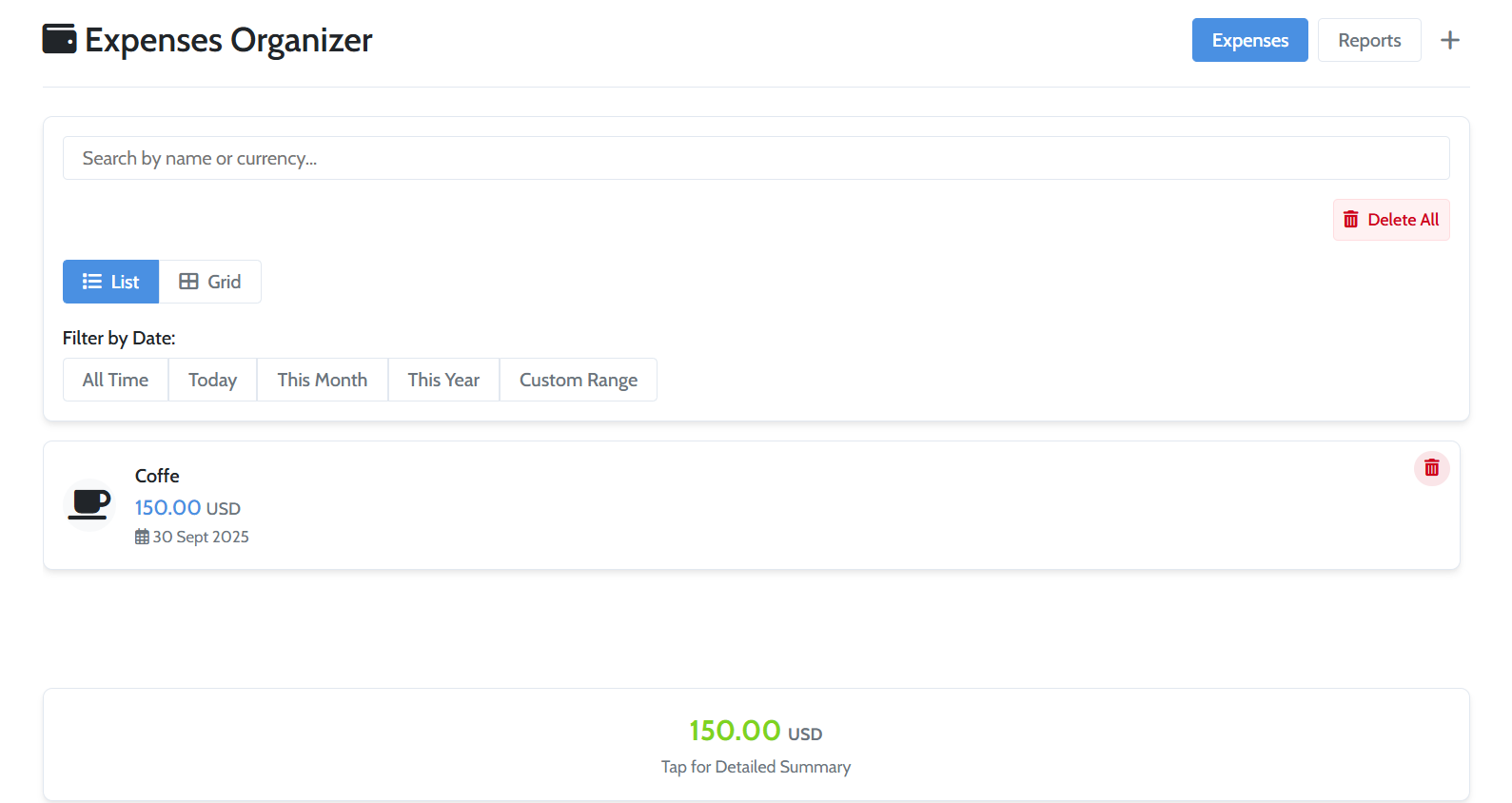Click the calendar icon next to 30 Sept 2025
1512x803 pixels.
(x=141, y=536)
